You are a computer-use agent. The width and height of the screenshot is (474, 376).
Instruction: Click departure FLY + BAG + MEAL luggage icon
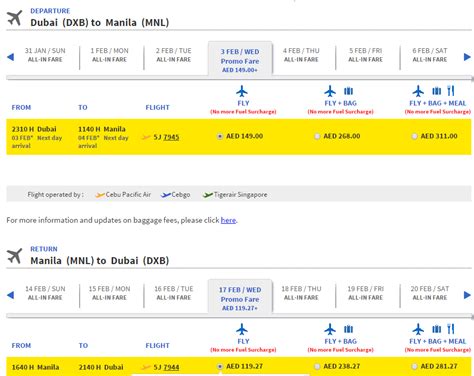436,91
